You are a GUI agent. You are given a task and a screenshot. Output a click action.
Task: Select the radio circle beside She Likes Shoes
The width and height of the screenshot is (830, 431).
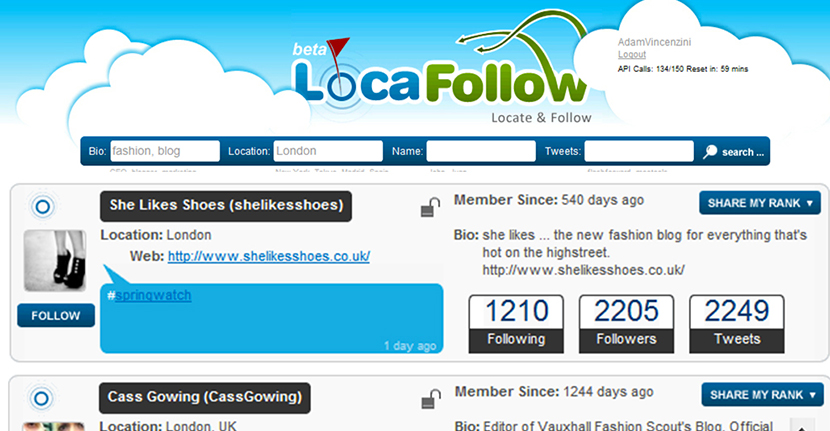tap(43, 206)
